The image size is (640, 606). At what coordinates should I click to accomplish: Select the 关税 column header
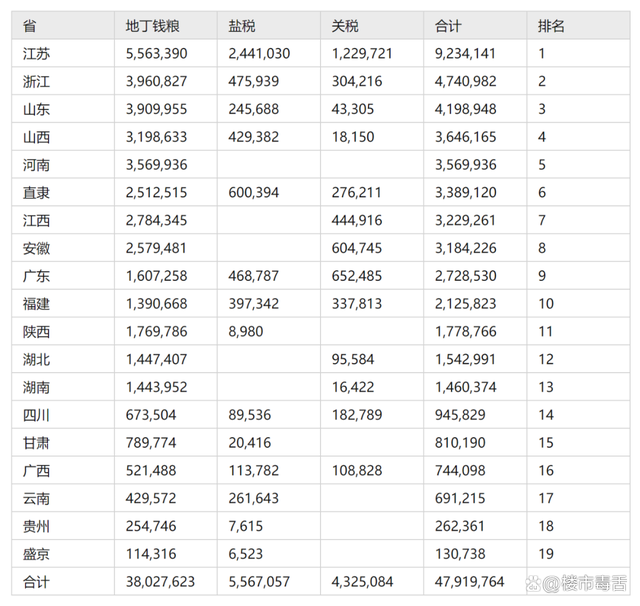coord(345,26)
